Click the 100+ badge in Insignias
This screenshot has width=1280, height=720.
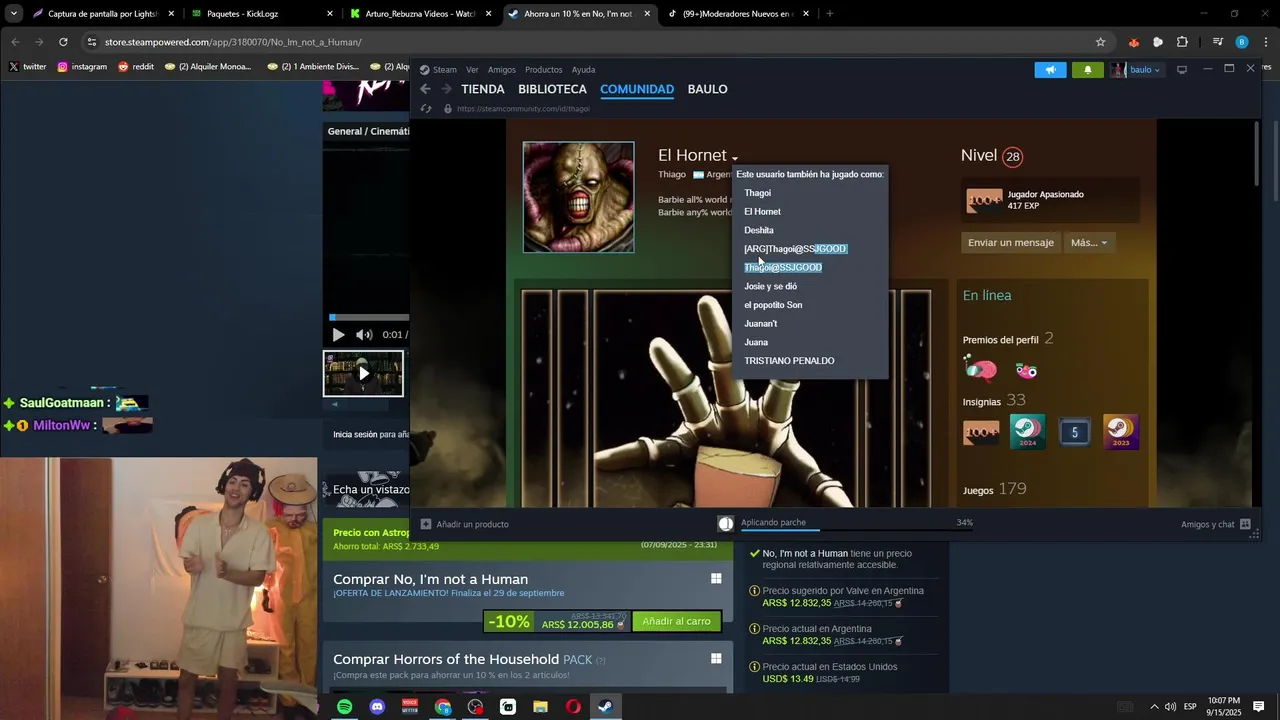(981, 432)
